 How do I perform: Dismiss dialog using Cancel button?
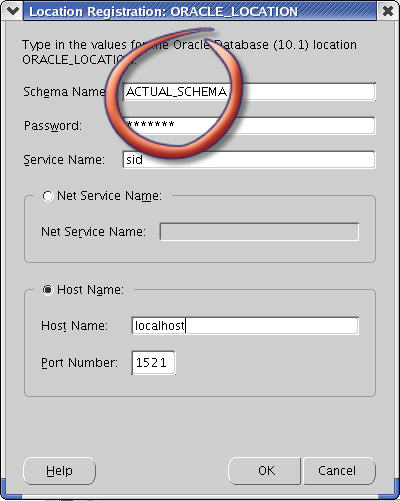(x=339, y=471)
